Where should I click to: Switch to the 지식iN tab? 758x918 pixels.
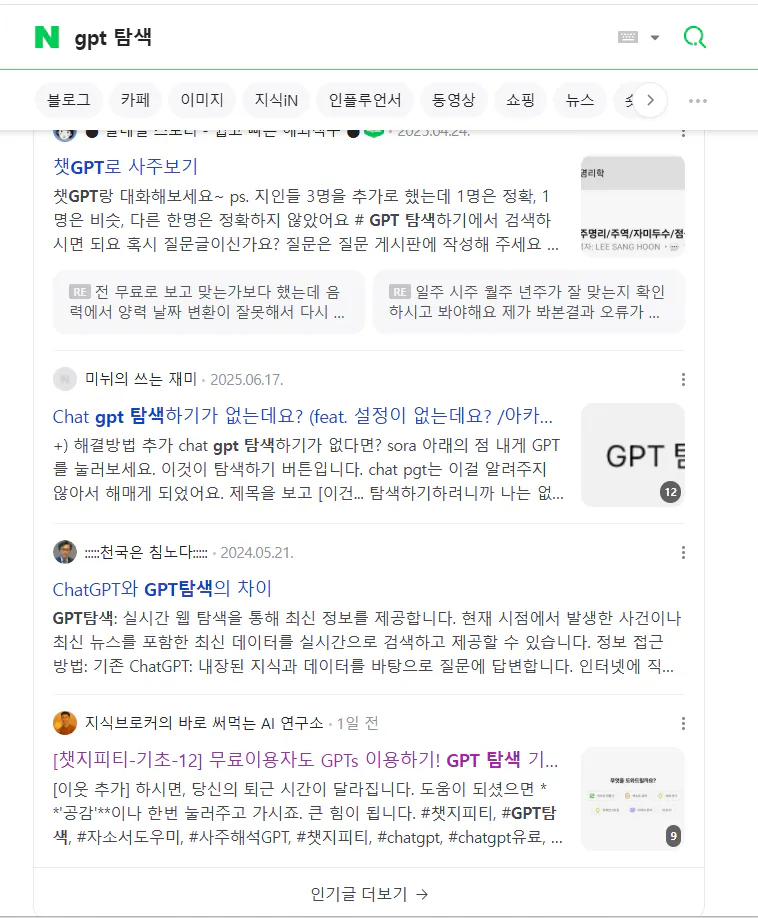click(x=276, y=101)
